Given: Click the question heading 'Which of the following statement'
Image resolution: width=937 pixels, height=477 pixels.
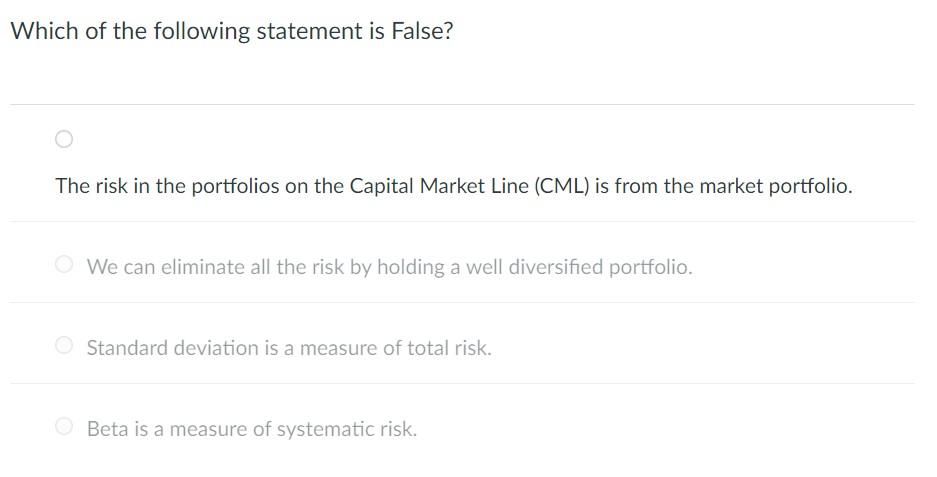Looking at the screenshot, I should [231, 32].
